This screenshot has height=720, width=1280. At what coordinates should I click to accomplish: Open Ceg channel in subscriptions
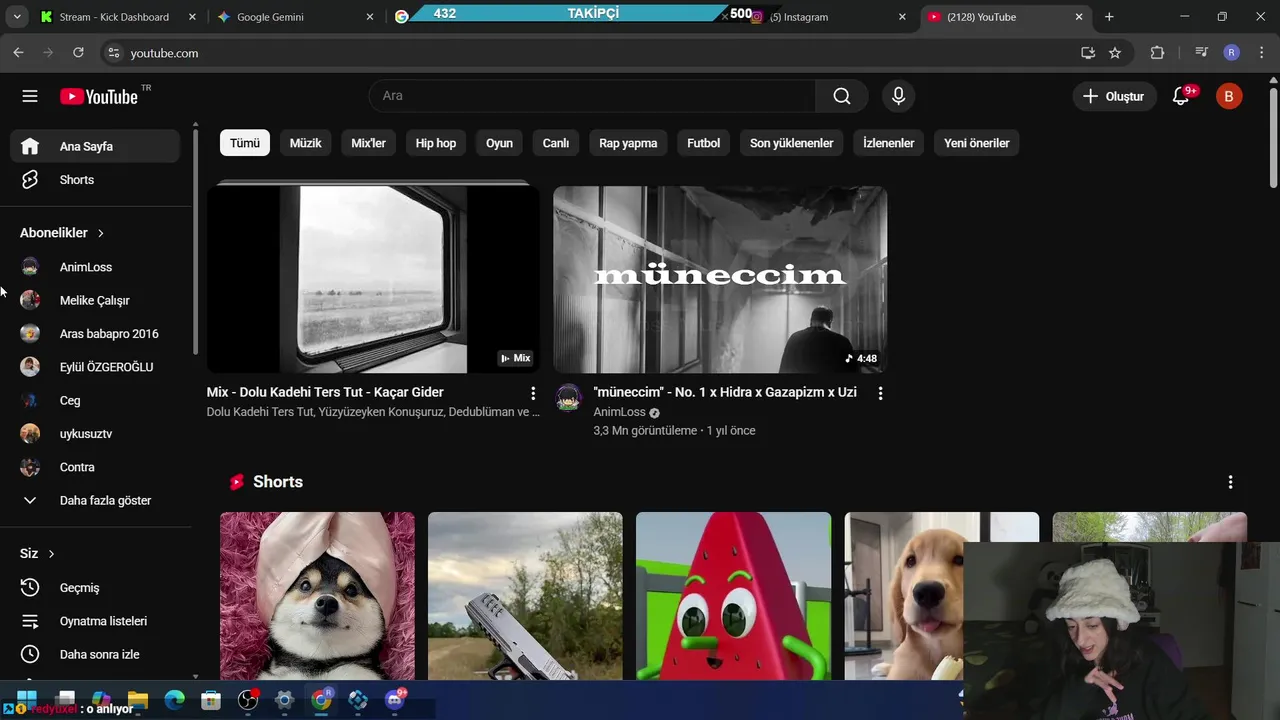click(x=95, y=400)
